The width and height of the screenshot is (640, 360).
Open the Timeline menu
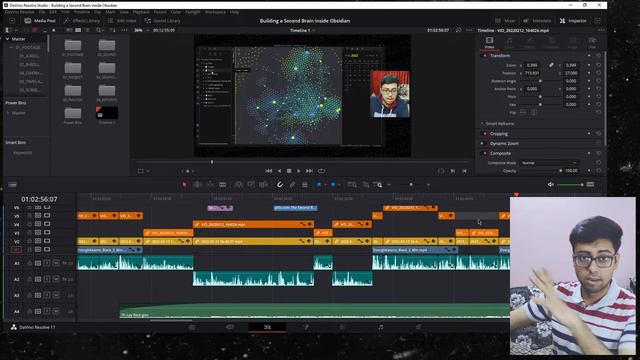tap(82, 12)
